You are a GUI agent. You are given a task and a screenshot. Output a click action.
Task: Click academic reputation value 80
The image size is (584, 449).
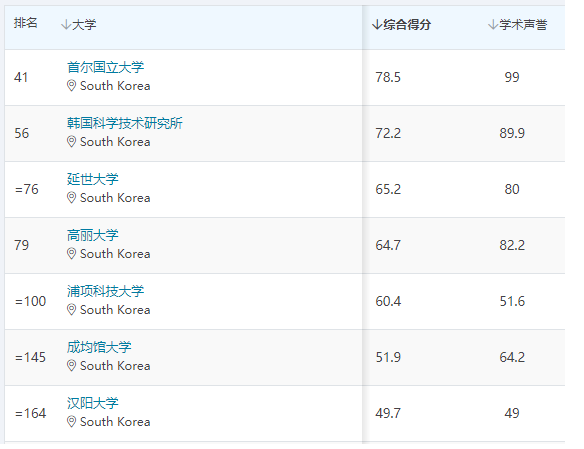pos(512,189)
